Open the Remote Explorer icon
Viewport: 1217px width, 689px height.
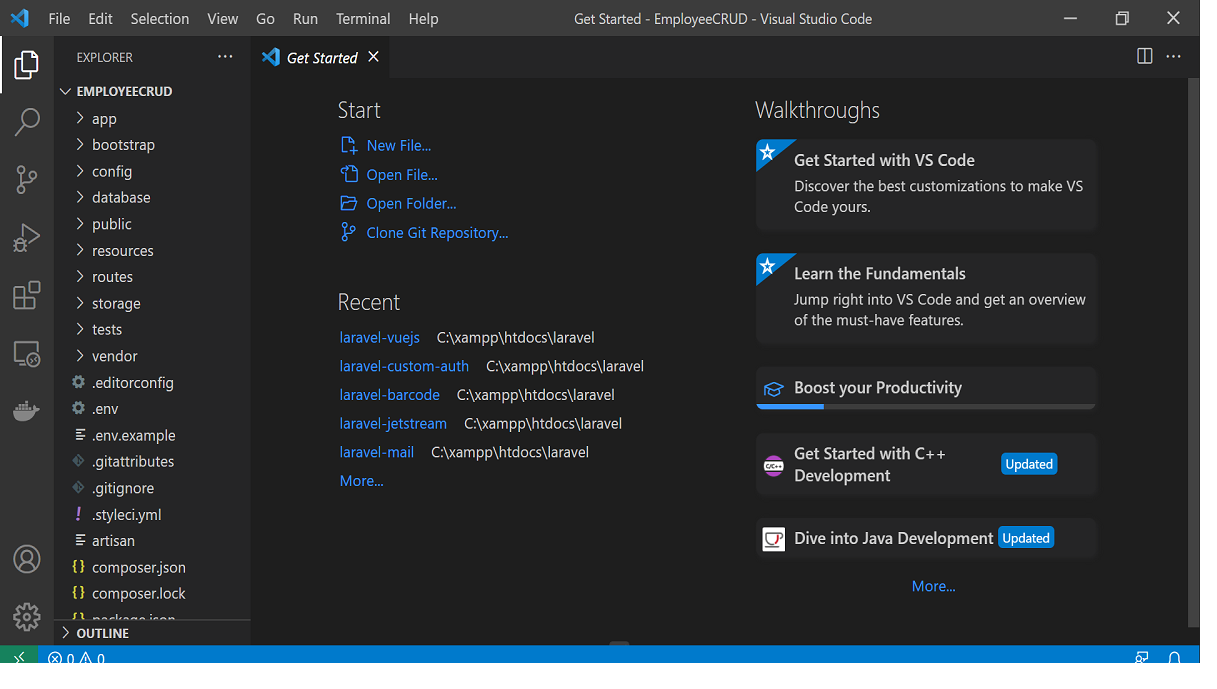[27, 354]
